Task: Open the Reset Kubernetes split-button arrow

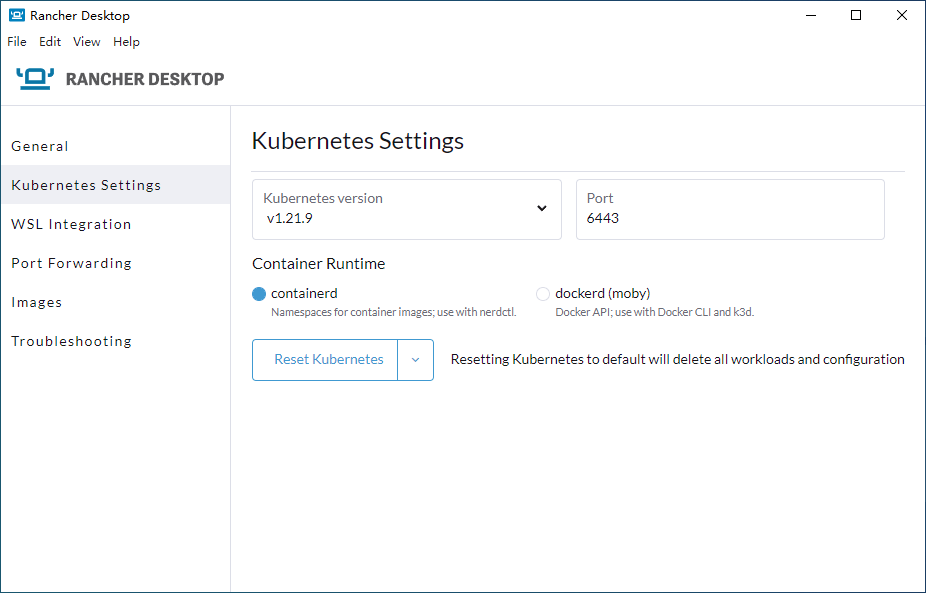Action: 416,360
